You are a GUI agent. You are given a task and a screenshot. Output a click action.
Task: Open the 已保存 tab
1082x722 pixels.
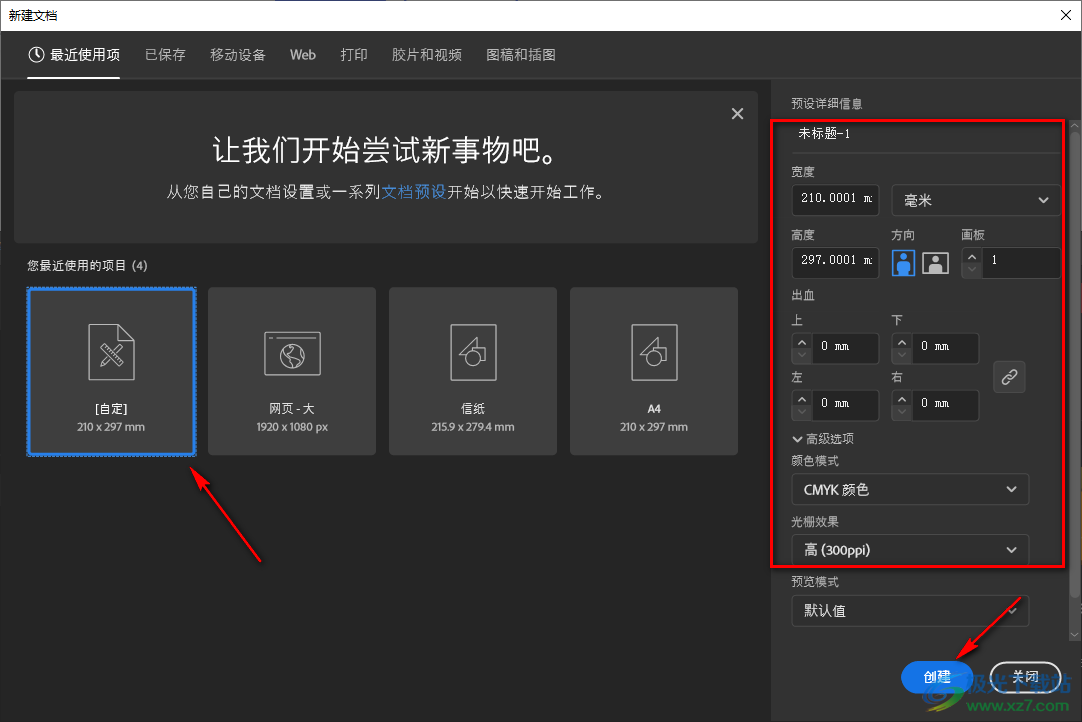point(165,55)
